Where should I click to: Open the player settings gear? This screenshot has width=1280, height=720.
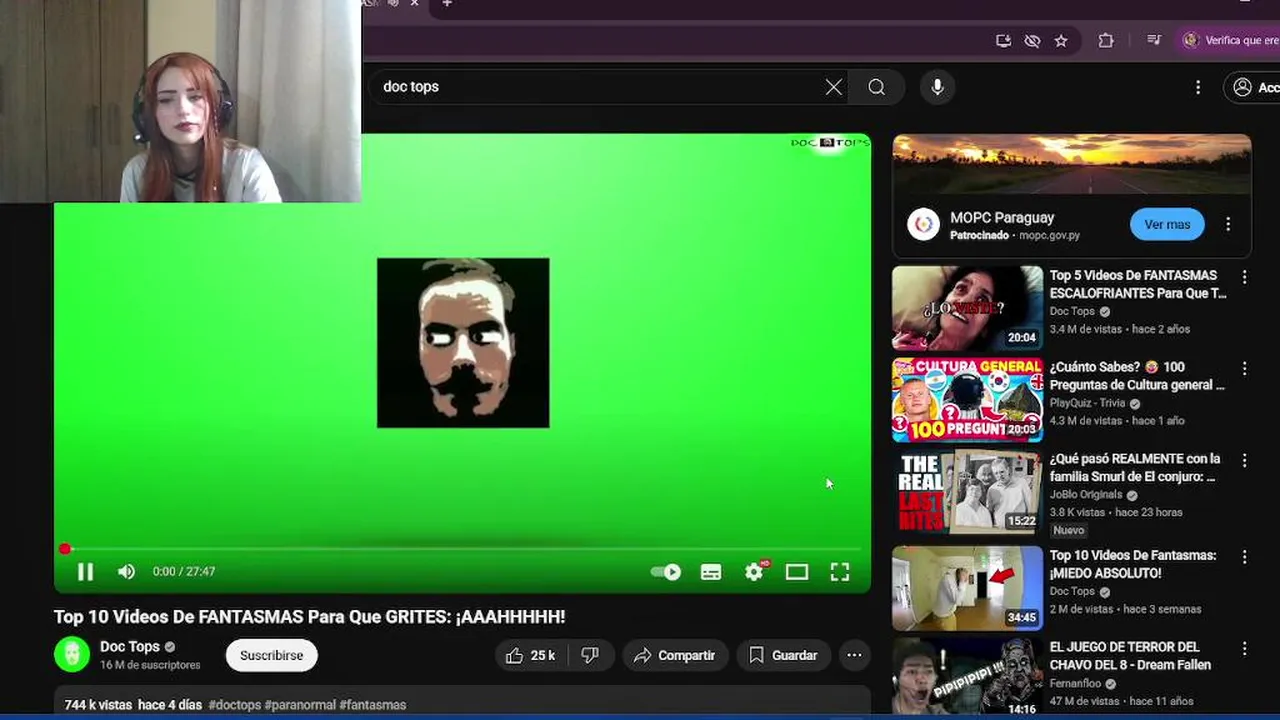[755, 571]
